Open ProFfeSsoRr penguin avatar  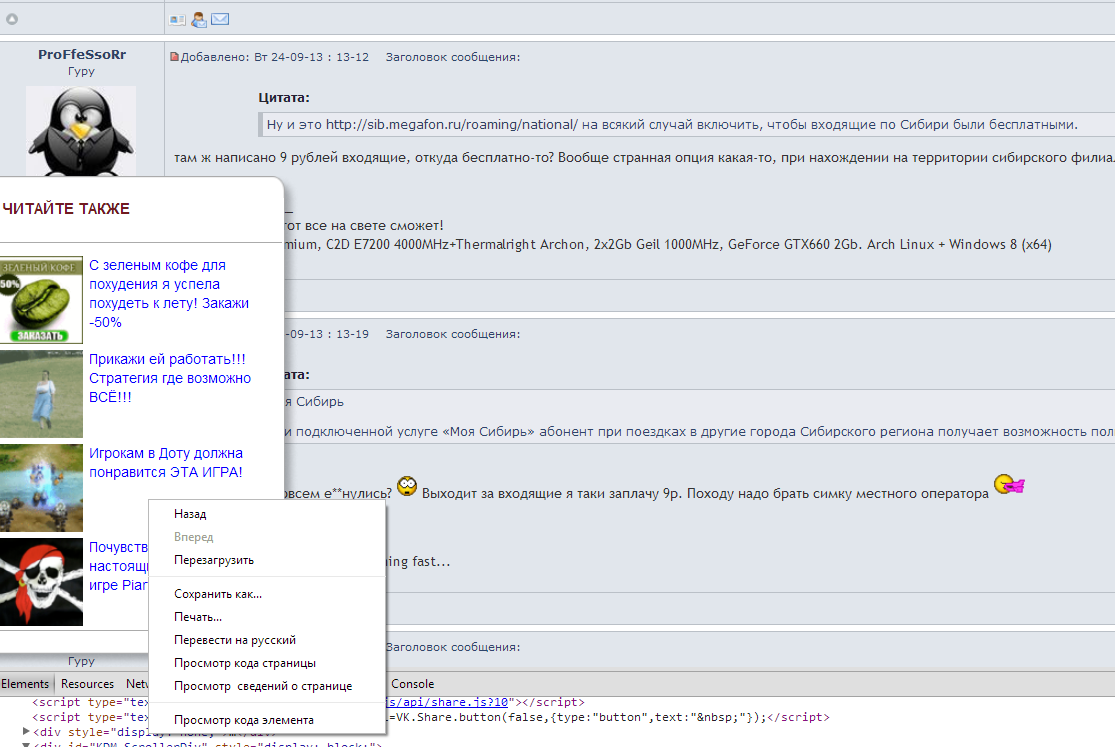tap(81, 131)
